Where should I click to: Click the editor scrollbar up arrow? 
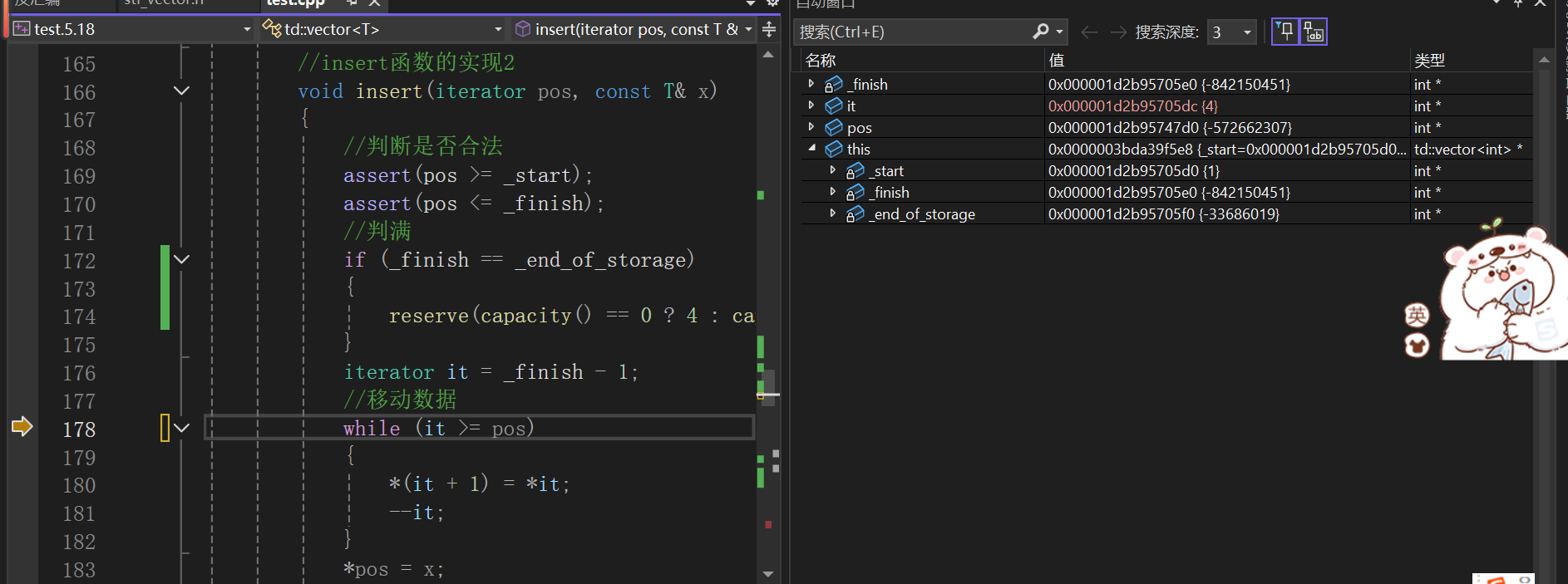tap(768, 55)
